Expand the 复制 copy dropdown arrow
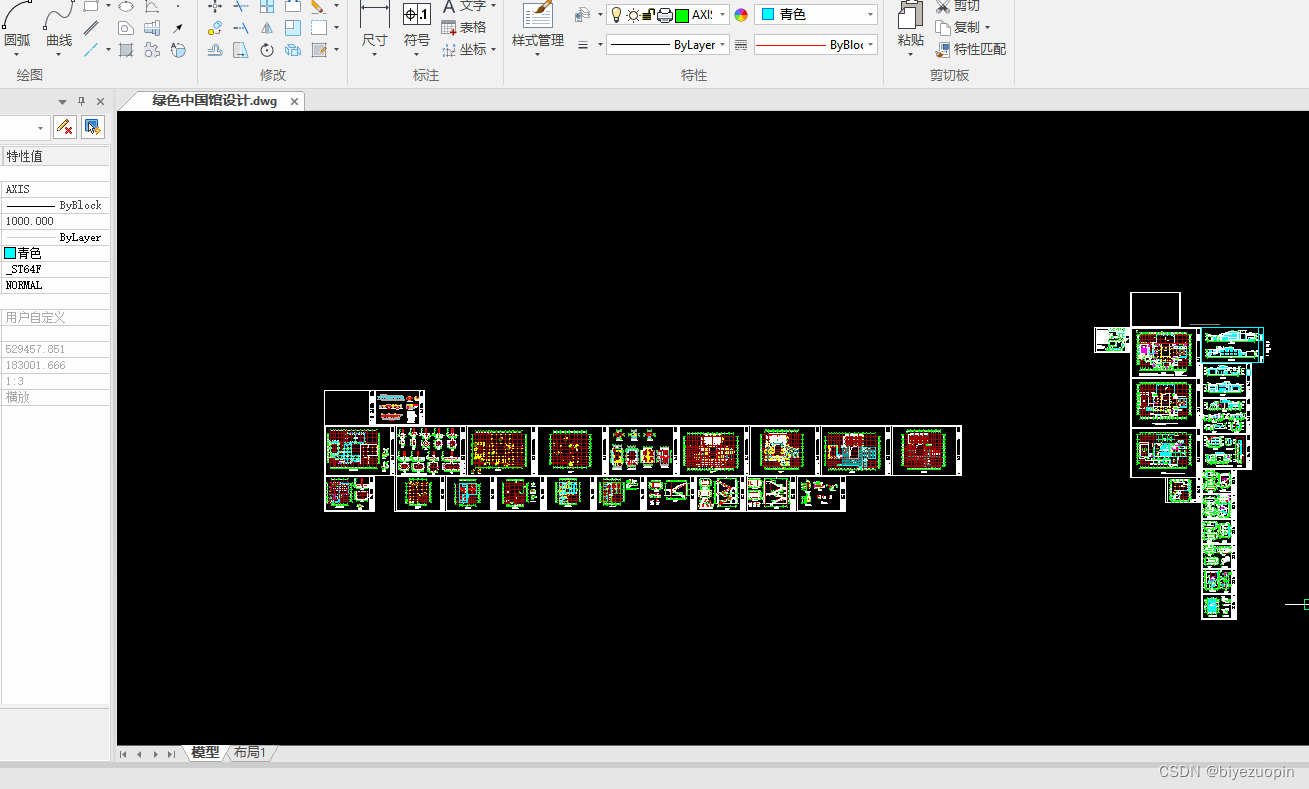The width and height of the screenshot is (1309, 789). click(987, 28)
